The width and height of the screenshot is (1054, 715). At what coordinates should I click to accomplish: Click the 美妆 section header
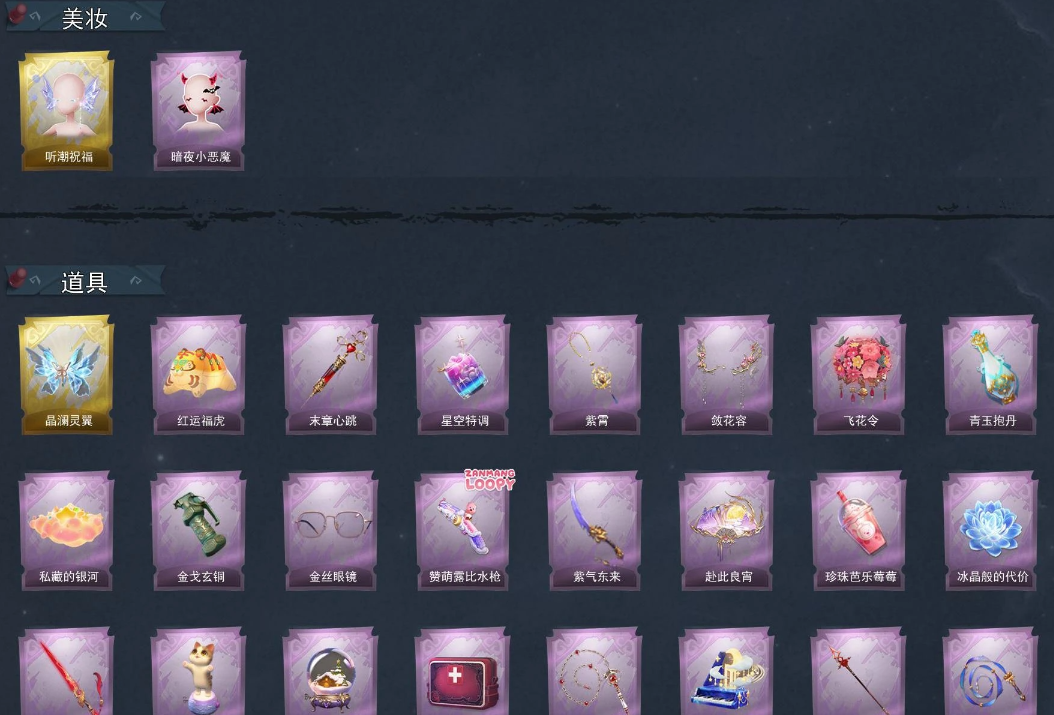click(x=85, y=17)
